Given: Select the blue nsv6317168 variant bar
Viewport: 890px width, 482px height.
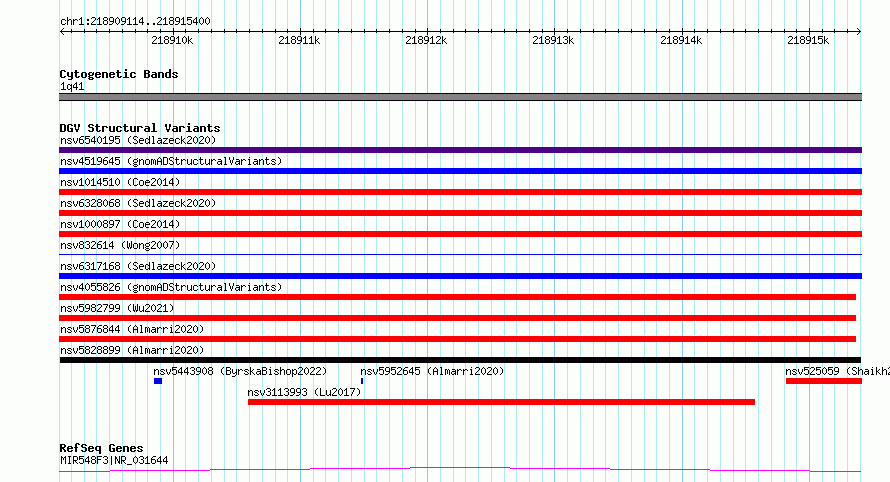Looking at the screenshot, I should [x=460, y=276].
